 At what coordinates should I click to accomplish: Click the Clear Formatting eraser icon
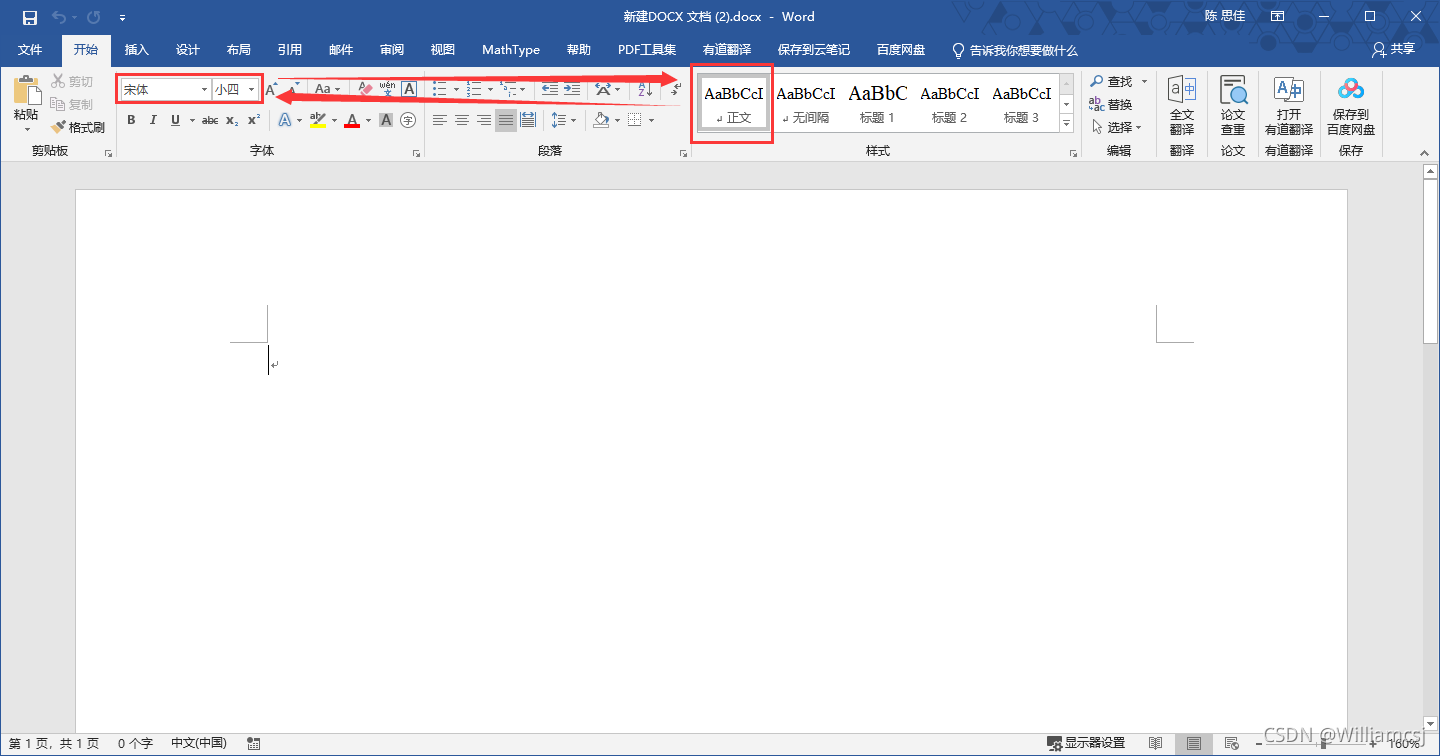coord(365,89)
